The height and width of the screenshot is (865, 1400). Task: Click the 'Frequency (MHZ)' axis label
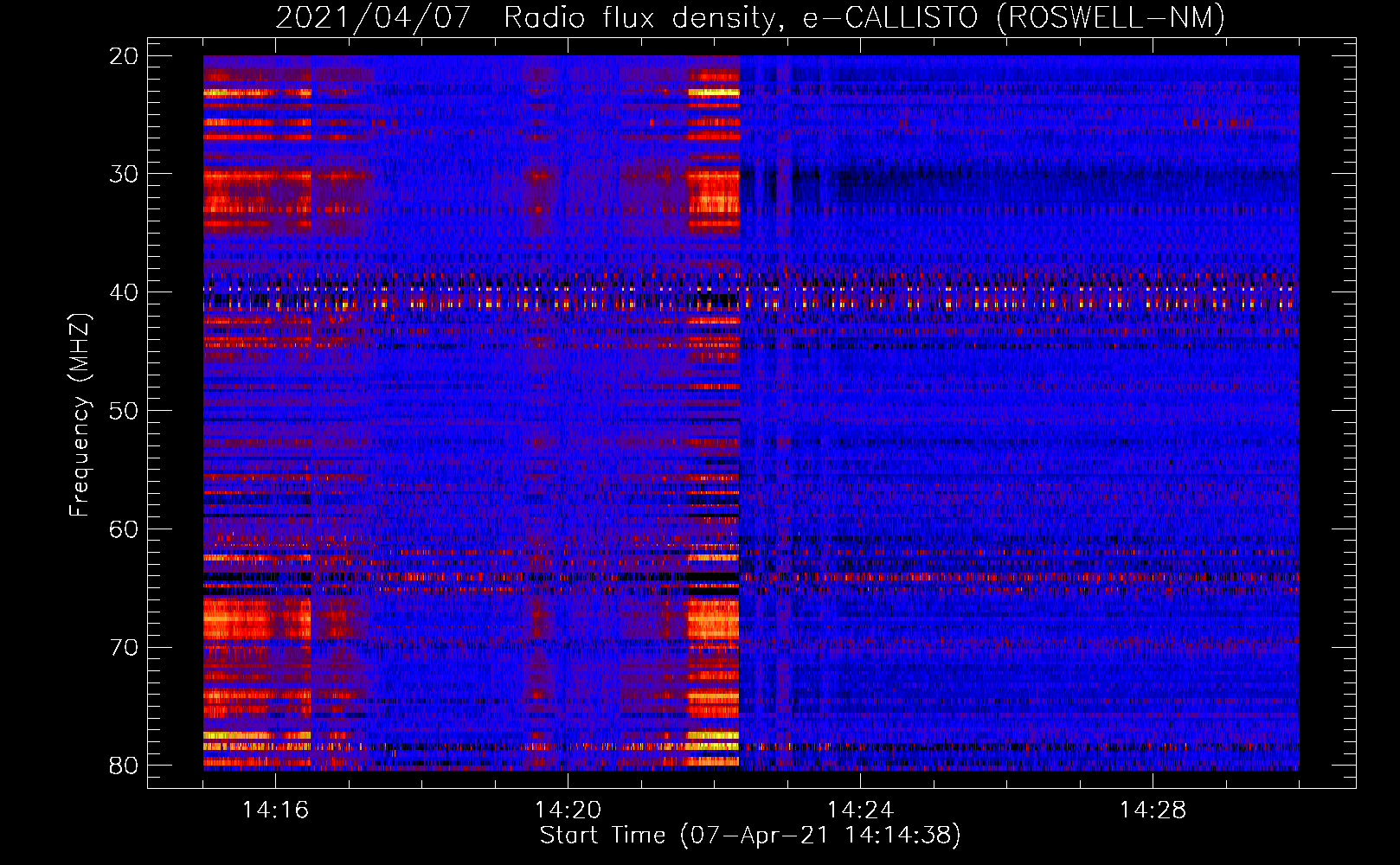tap(80, 415)
